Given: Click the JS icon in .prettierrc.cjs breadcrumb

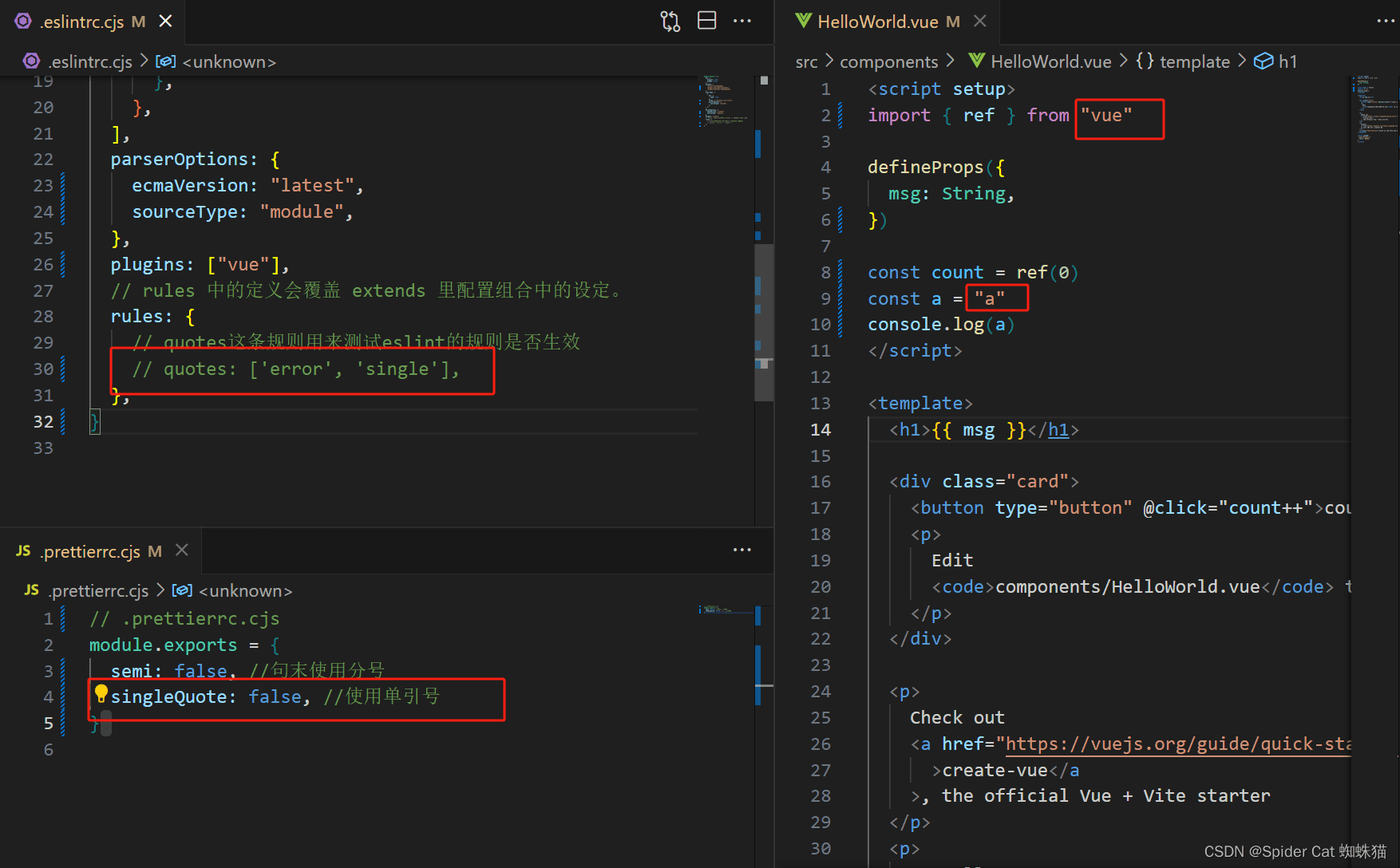Looking at the screenshot, I should coord(32,590).
